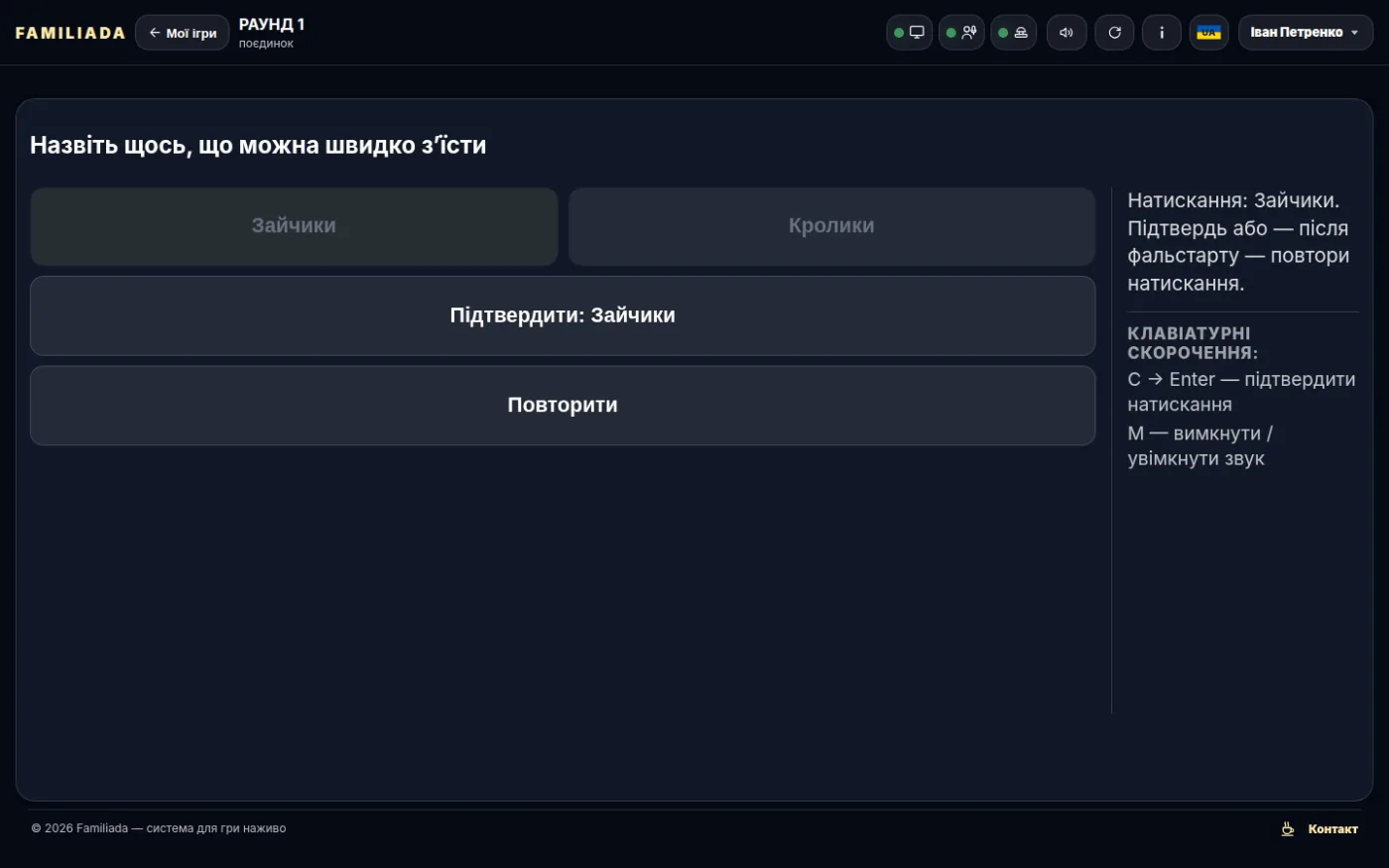Open the display screen status button

(909, 33)
